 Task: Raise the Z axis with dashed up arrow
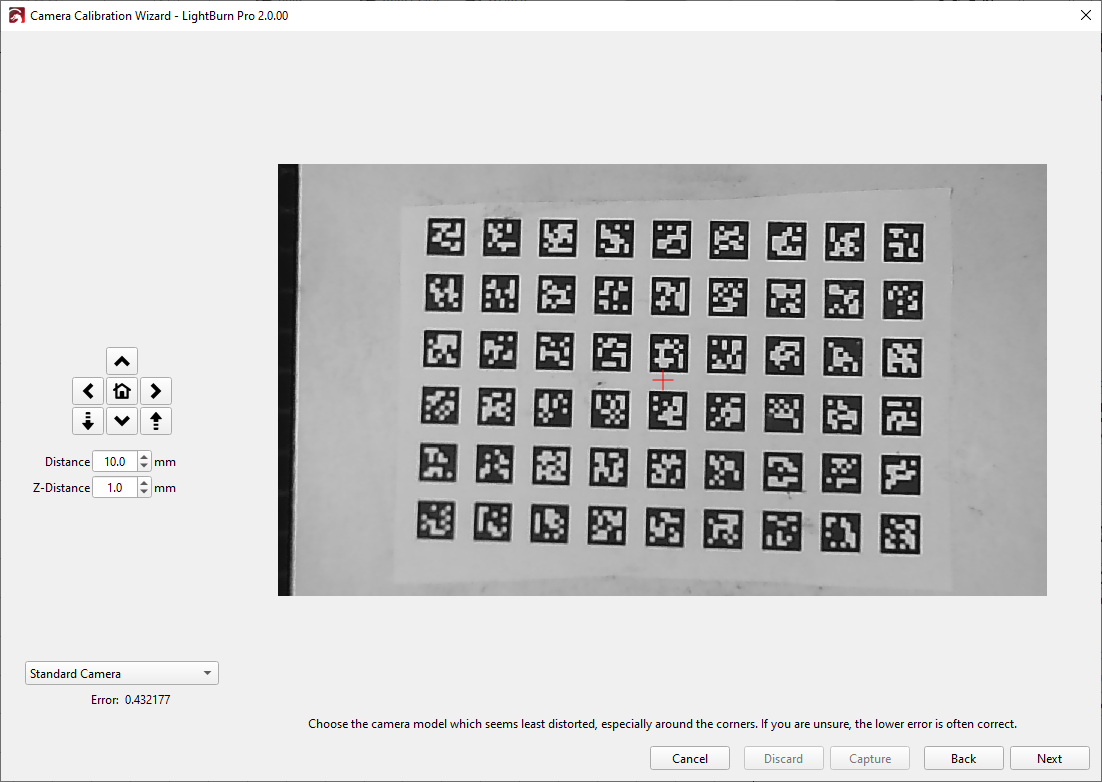click(x=155, y=421)
